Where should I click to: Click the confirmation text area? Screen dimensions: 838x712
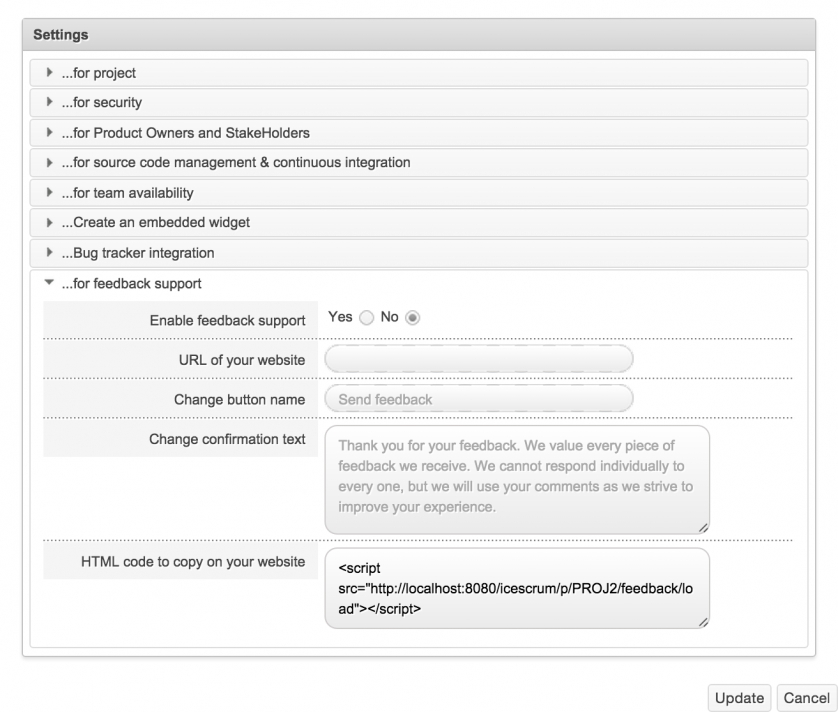coord(517,479)
